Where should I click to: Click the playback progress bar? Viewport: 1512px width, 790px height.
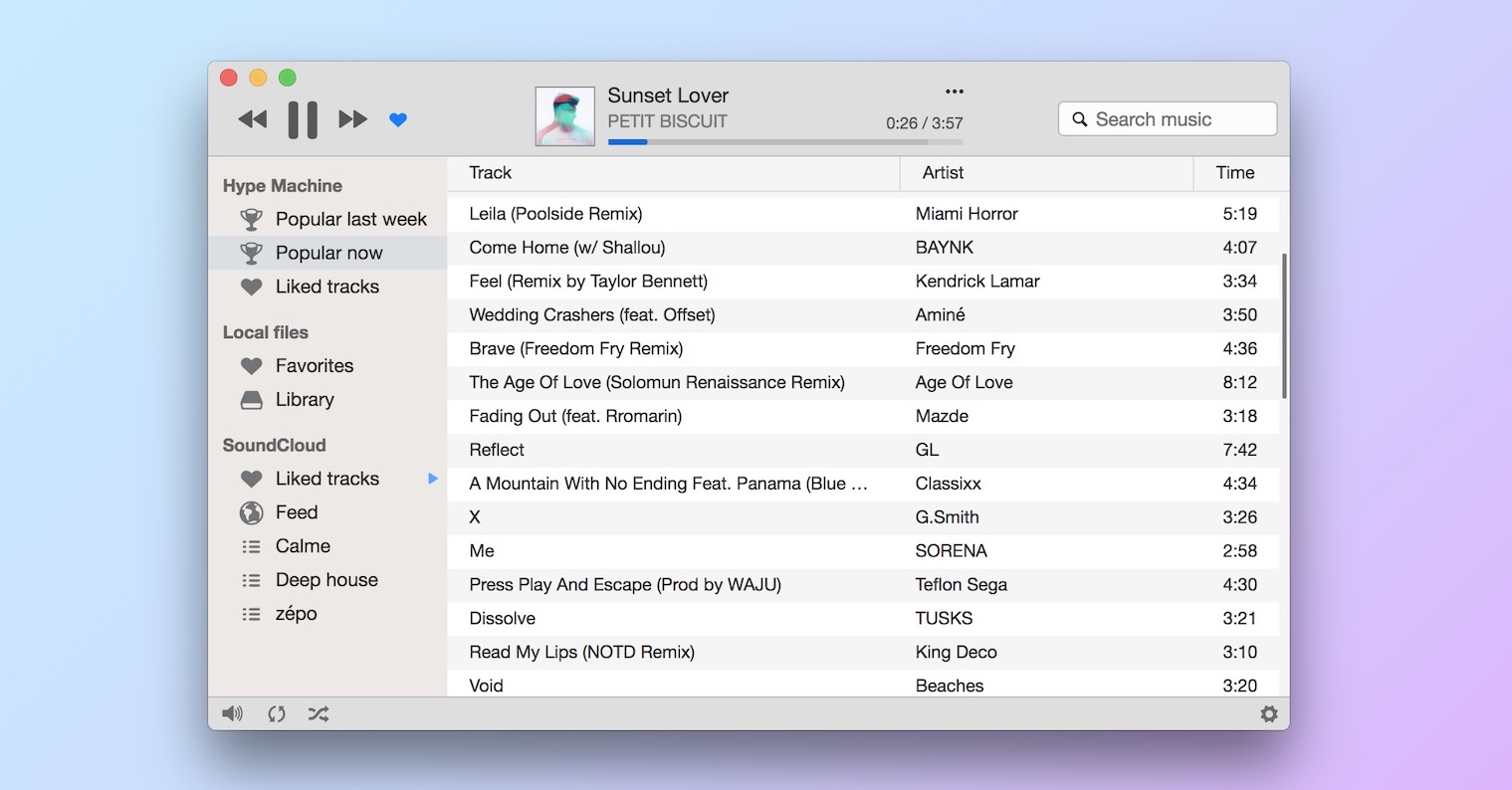click(x=784, y=142)
